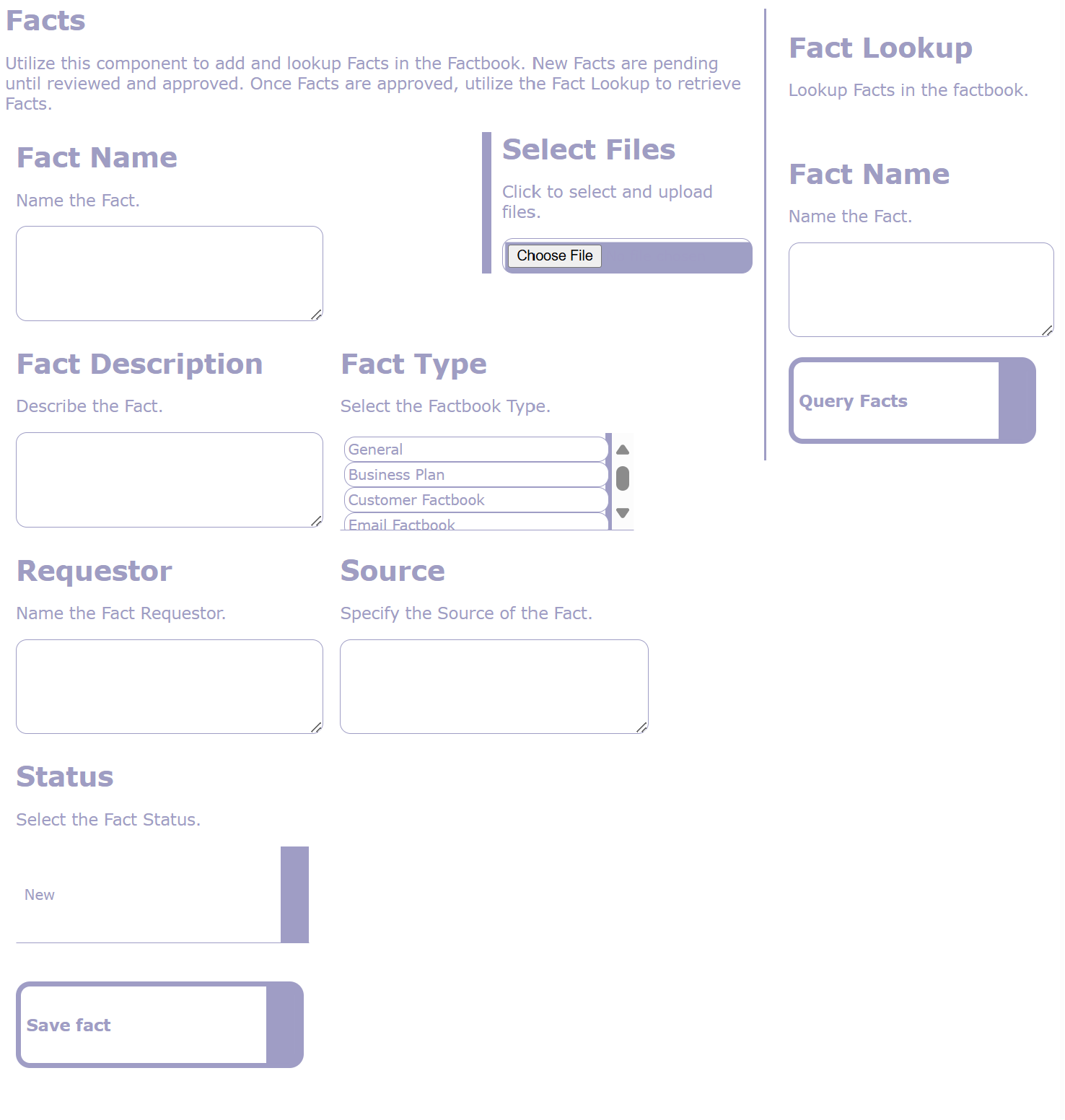Click the scroll up arrow in Fact Type list
The image size is (1065, 1120).
coord(623,450)
